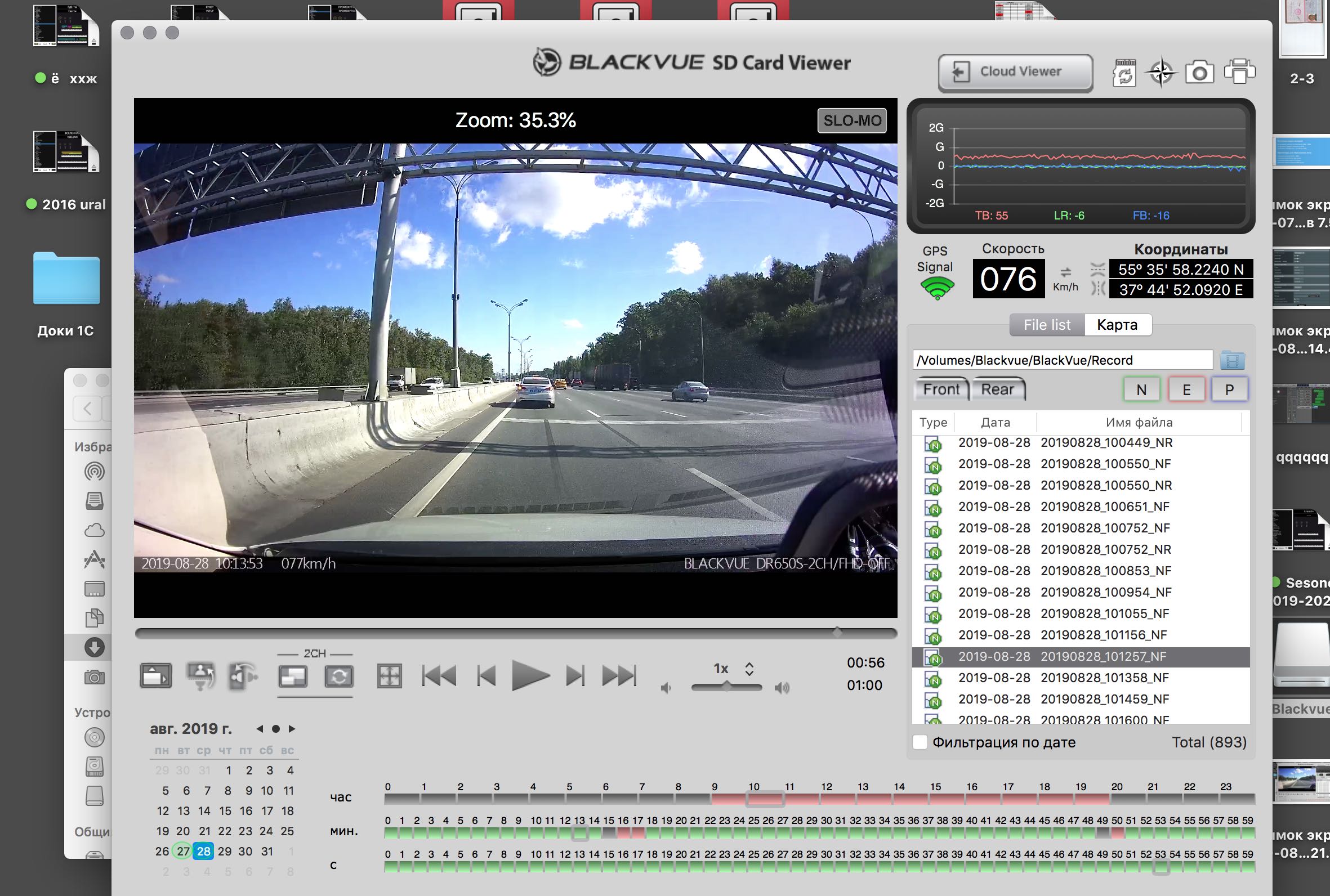Image resolution: width=1330 pixels, height=896 pixels.
Task: Capture a screenshot with the camera icon
Action: [1199, 73]
